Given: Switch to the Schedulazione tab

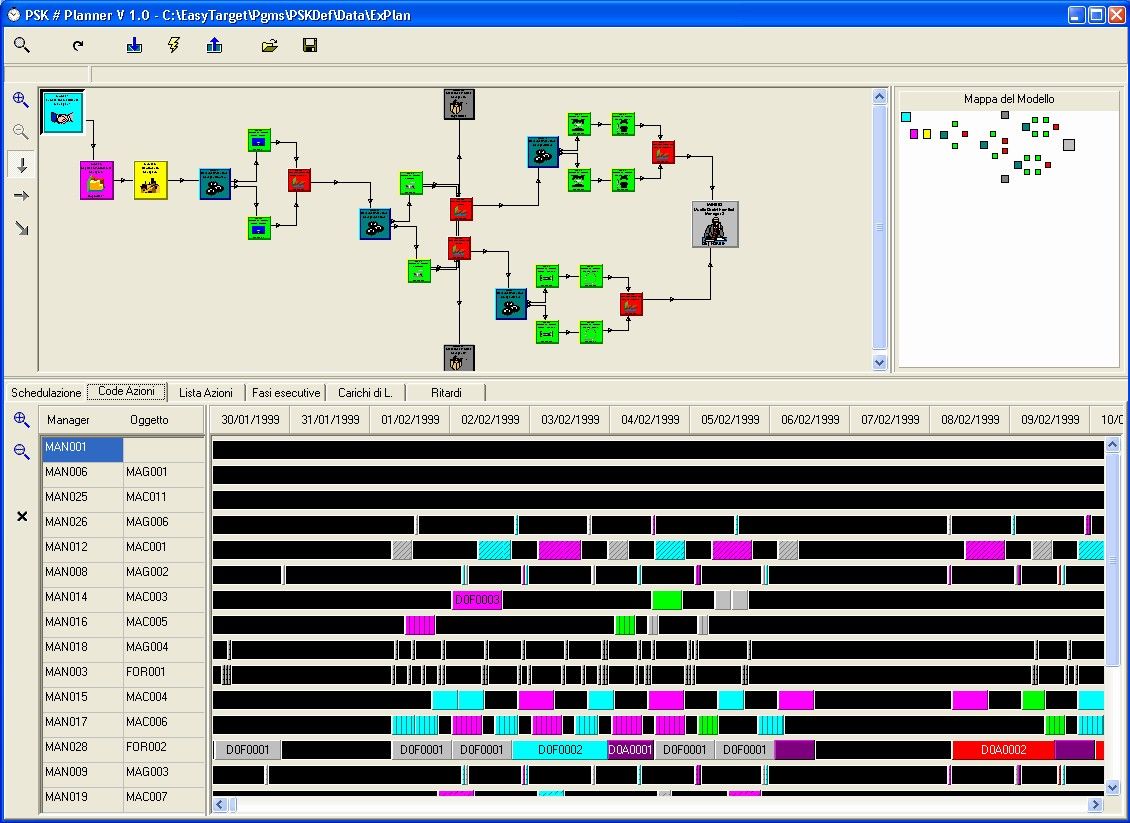Looking at the screenshot, I should pos(46,393).
